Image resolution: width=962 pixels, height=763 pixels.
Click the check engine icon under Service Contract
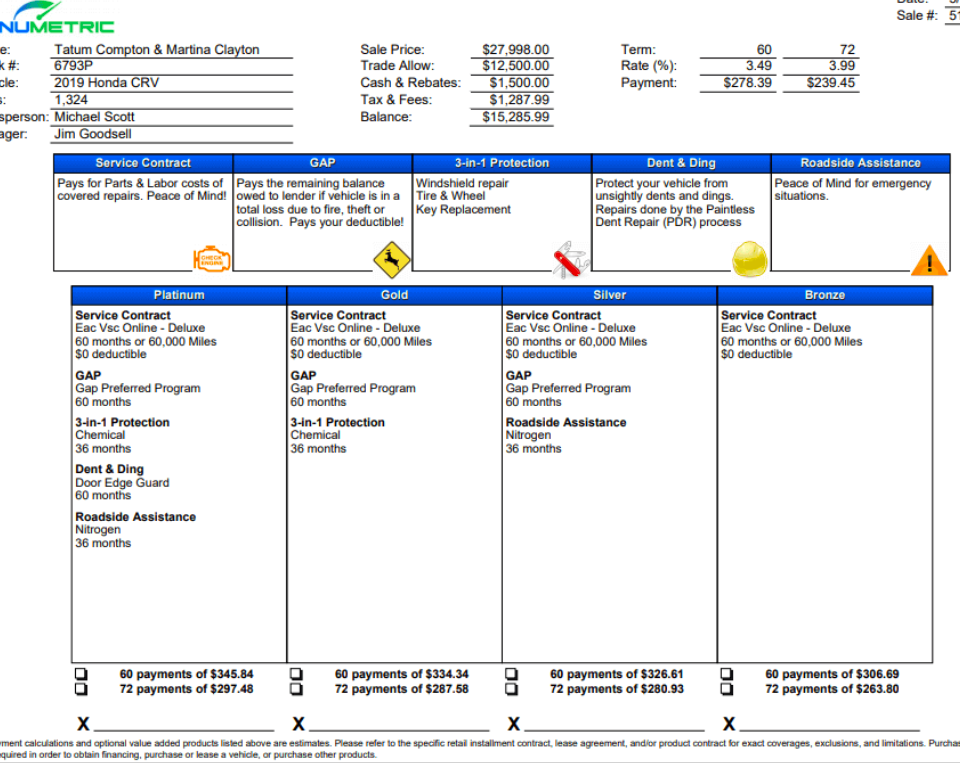click(212, 259)
